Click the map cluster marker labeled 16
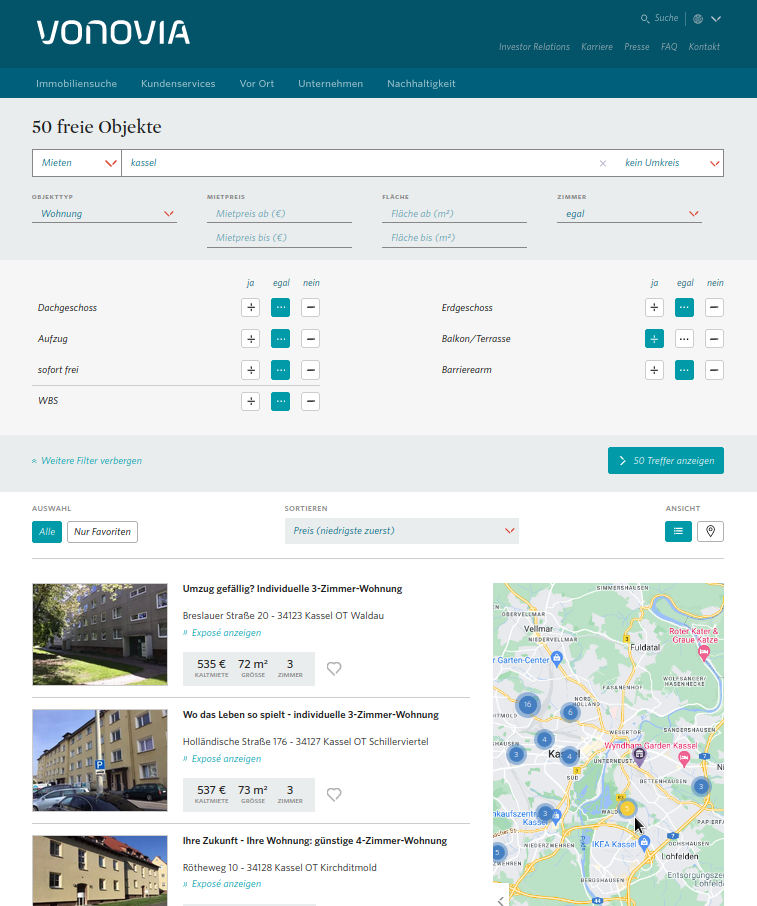Image resolution: width=757 pixels, height=906 pixels. point(527,705)
